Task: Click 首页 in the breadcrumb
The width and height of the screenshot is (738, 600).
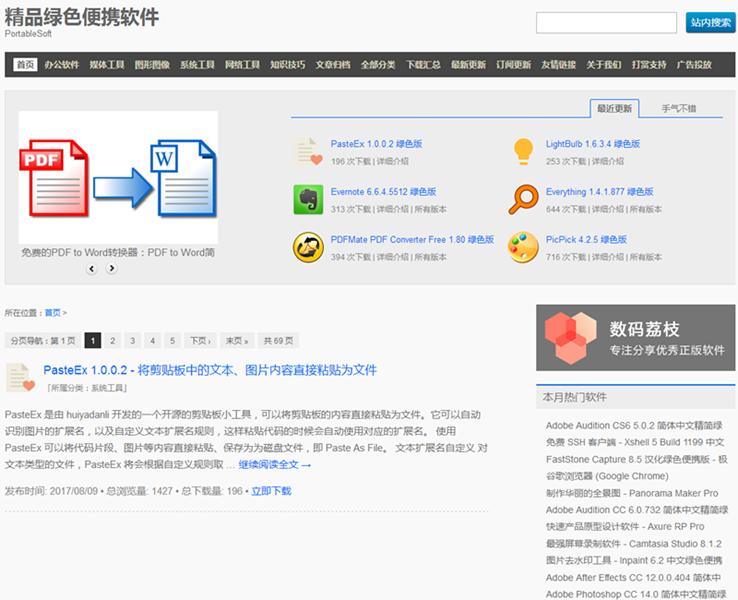Action: click(x=53, y=313)
